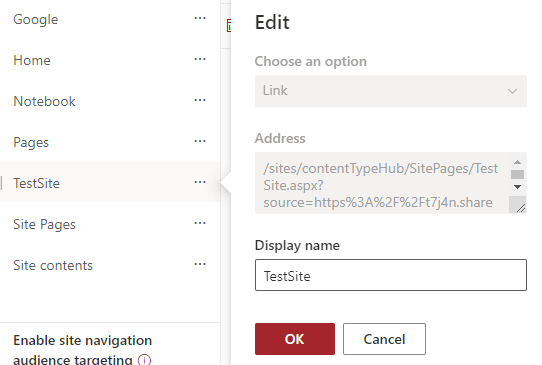Click the Display name text field
This screenshot has height=365, width=542.
point(391,275)
